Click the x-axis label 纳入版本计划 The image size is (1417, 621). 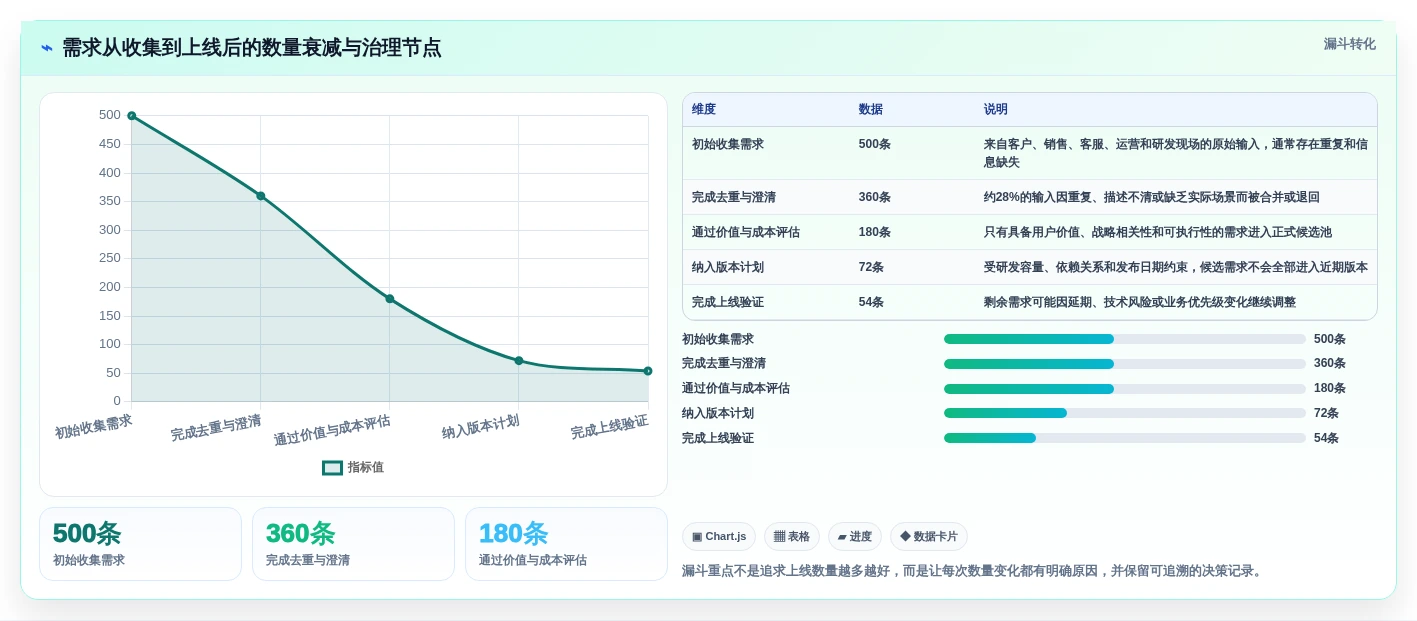[481, 427]
